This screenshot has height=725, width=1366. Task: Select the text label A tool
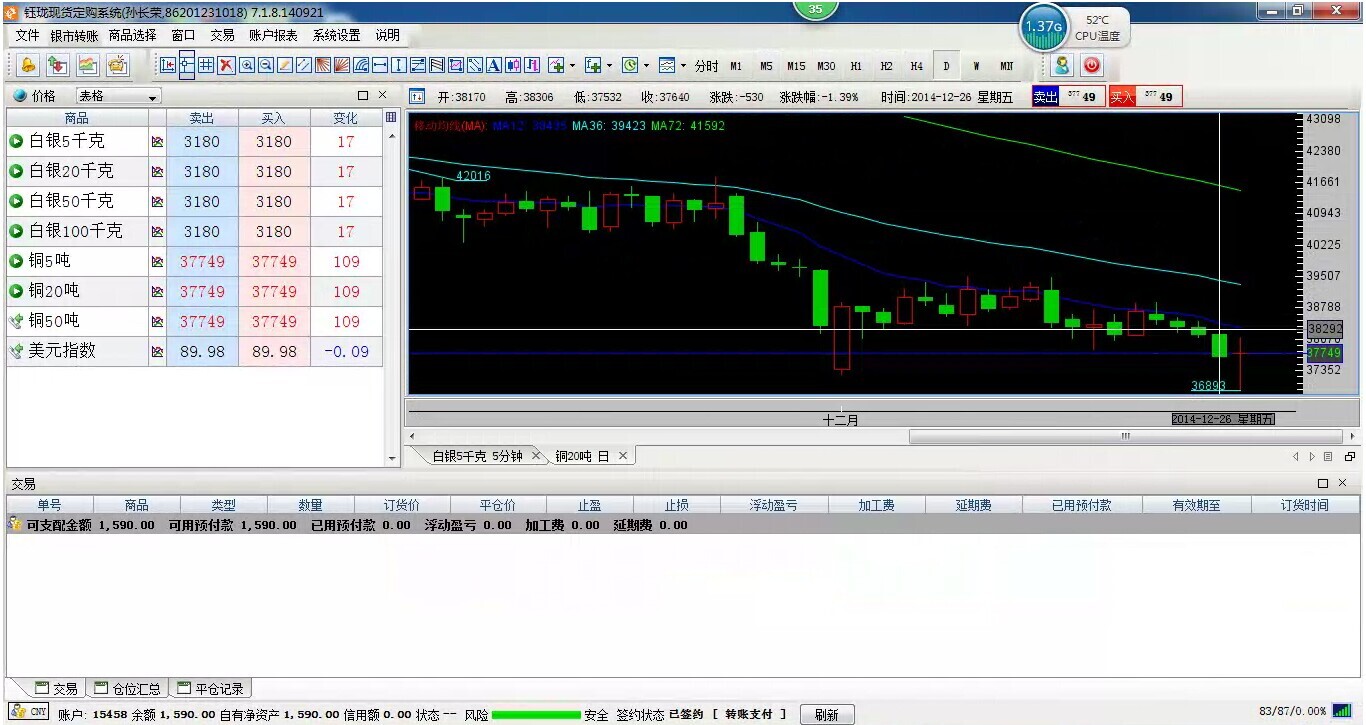[494, 66]
